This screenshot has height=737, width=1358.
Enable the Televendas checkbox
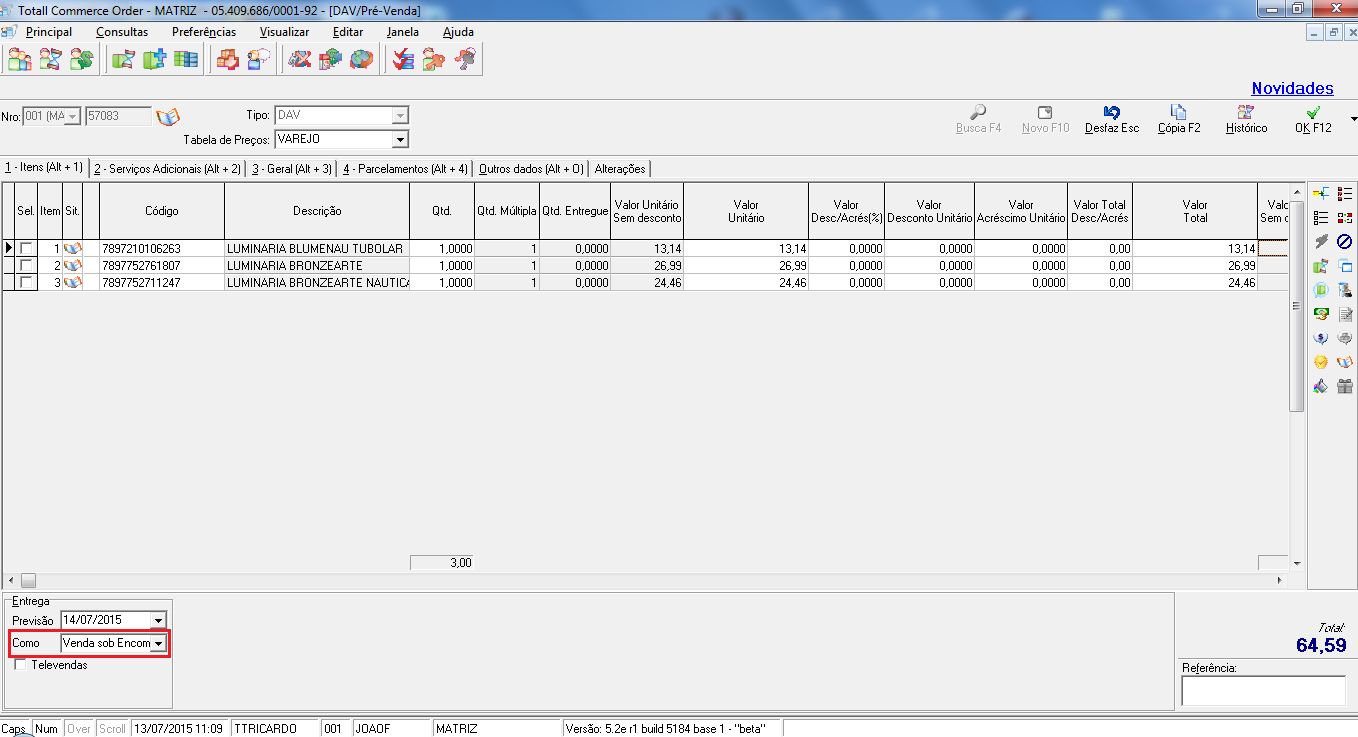click(x=20, y=665)
